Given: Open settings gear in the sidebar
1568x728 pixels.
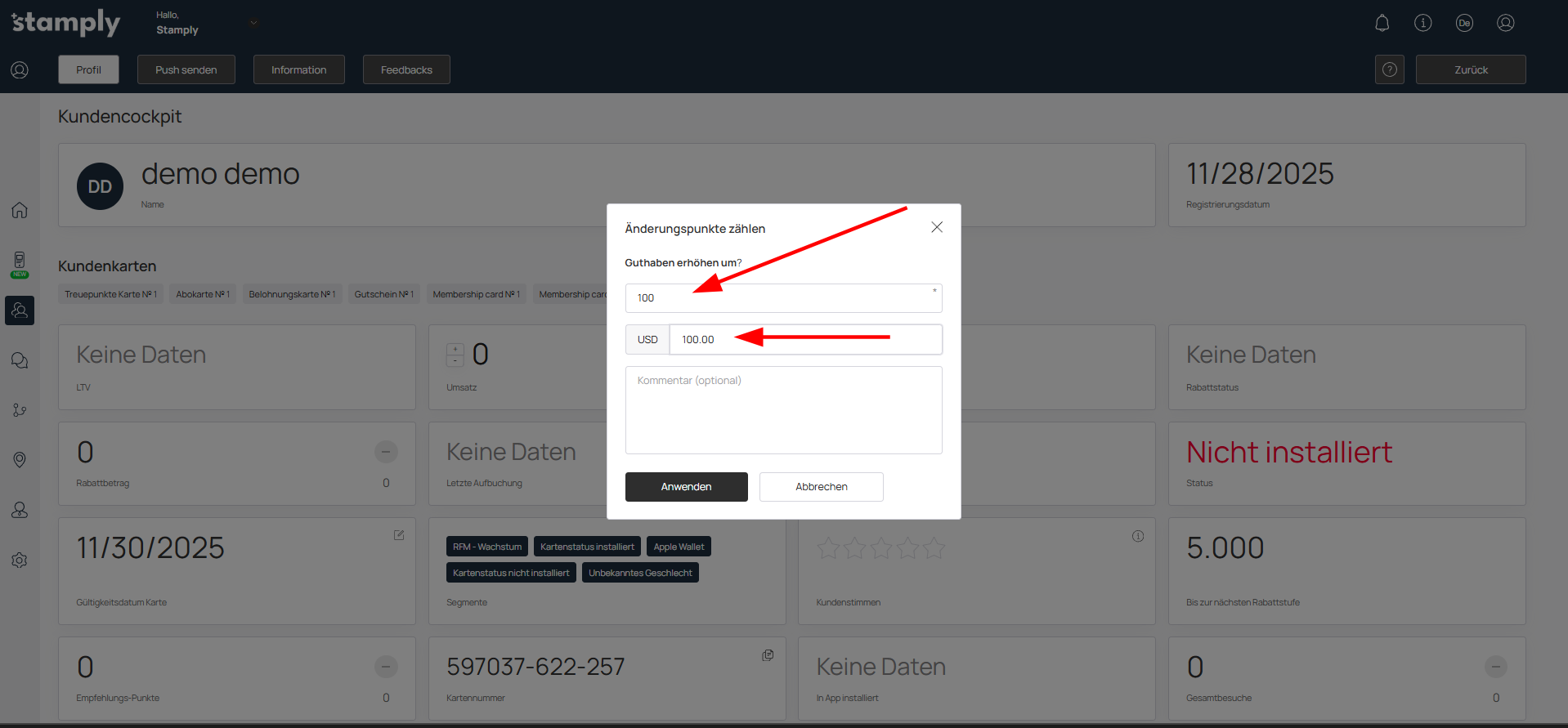Looking at the screenshot, I should point(20,561).
